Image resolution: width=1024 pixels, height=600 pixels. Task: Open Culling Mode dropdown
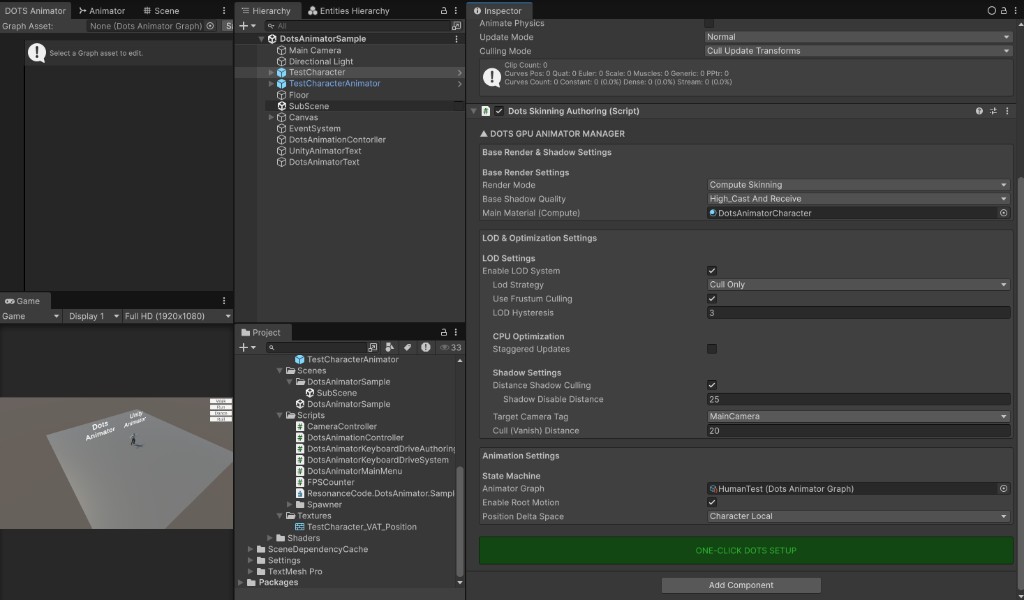pyautogui.click(x=857, y=51)
